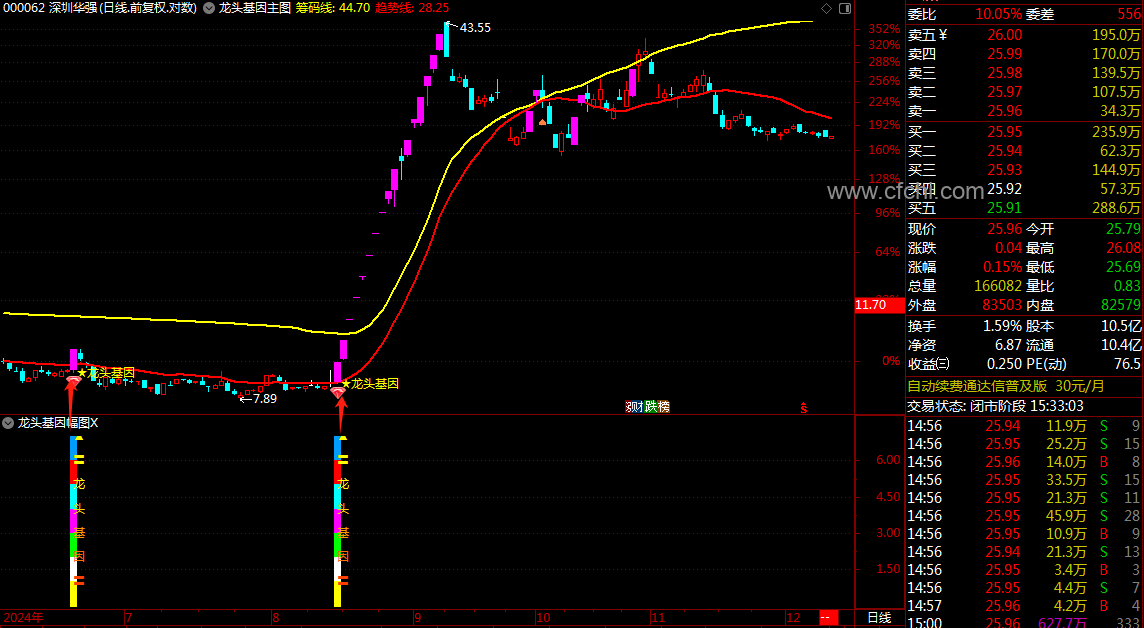Click the first red signal beacon icon below June candles
Viewport: 1144px width, 628px height.
pos(73,380)
